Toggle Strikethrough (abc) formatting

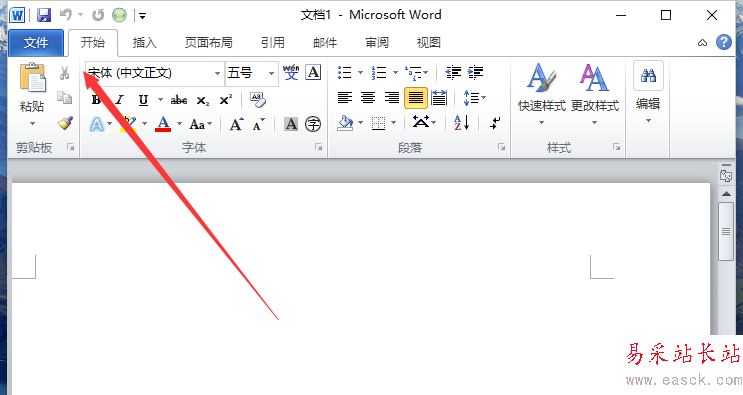179,100
